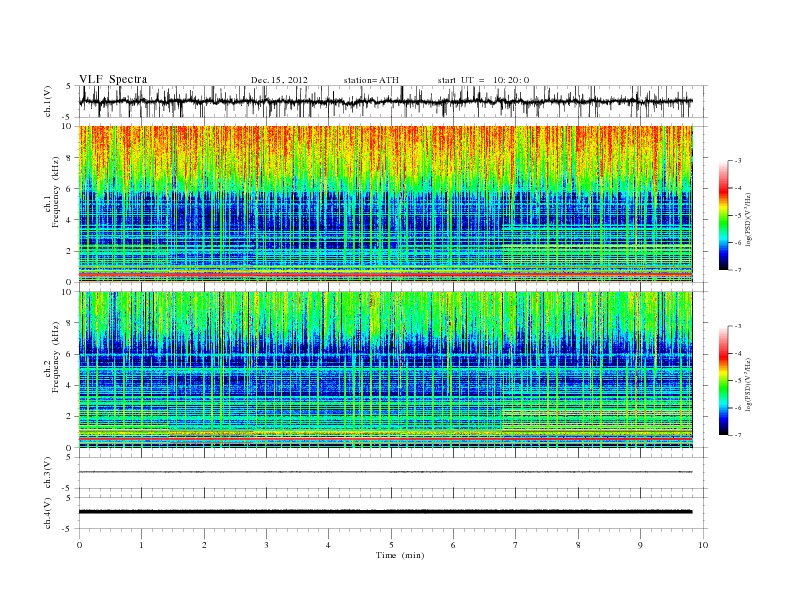Select the "ch.4(V)" axis label
This screenshot has height=612, width=792.
tap(48, 513)
